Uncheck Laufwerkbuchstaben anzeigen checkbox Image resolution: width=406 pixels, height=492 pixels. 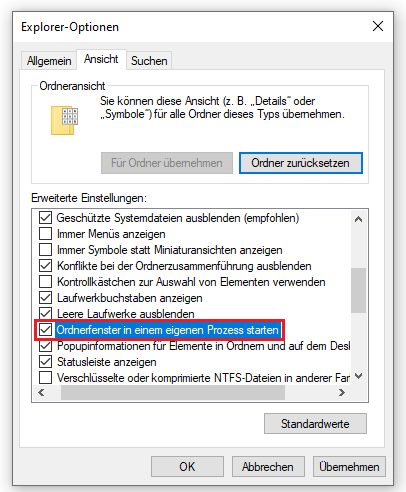pos(45,298)
